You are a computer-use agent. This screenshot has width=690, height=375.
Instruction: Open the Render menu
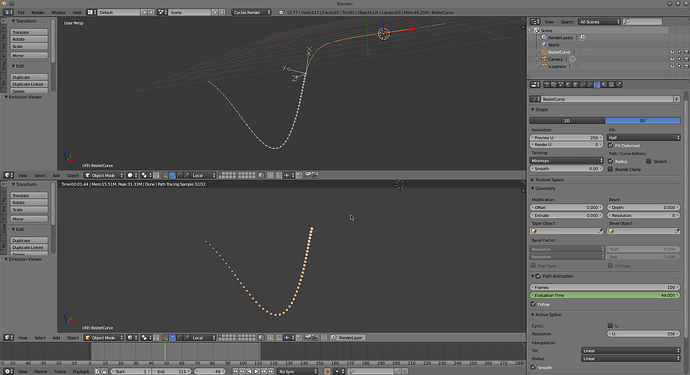coord(38,12)
